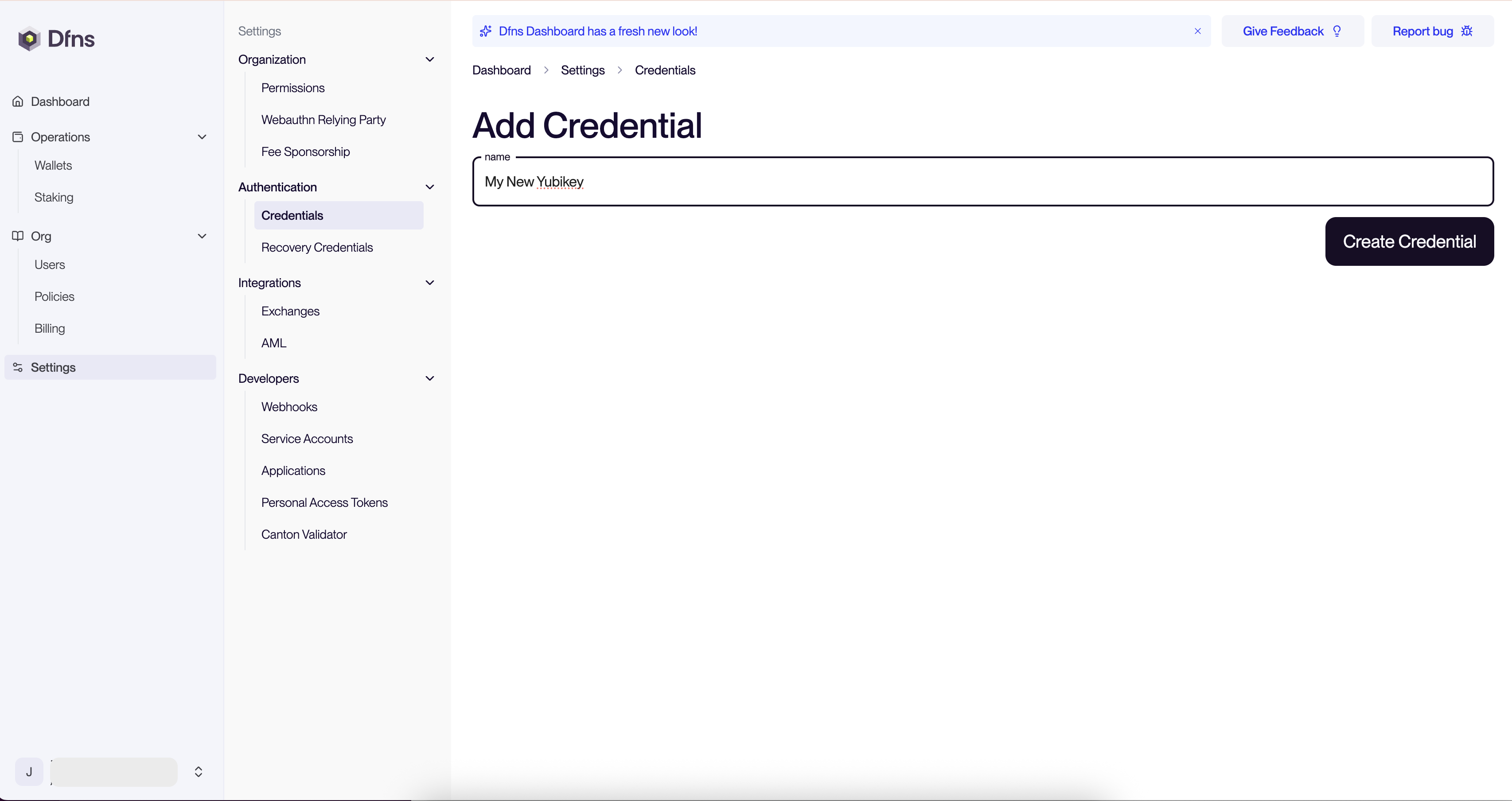Click the Dfns logo icon
This screenshot has height=801, width=1512.
coord(29,39)
